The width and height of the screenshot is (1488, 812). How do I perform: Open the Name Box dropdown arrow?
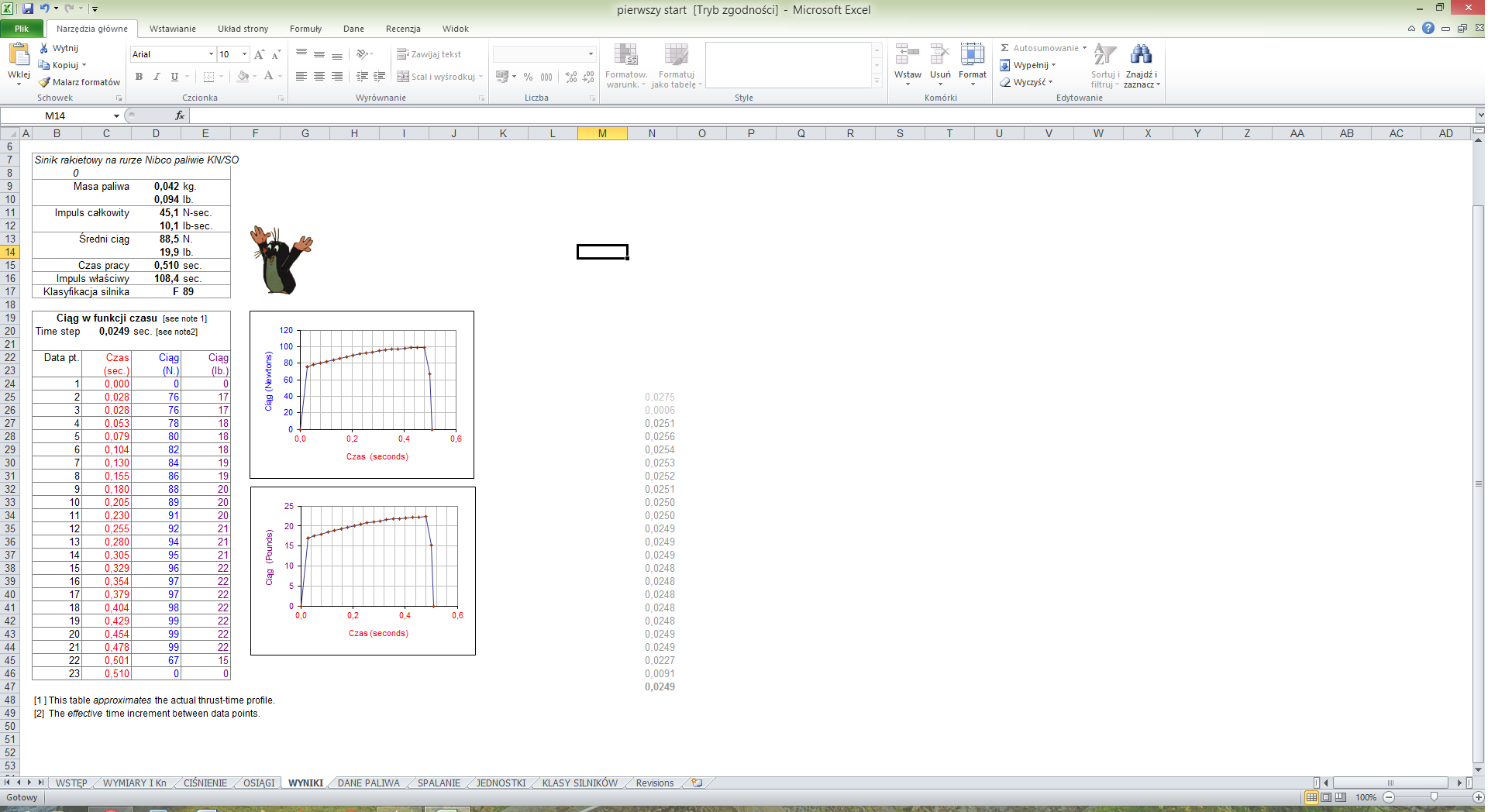point(116,116)
